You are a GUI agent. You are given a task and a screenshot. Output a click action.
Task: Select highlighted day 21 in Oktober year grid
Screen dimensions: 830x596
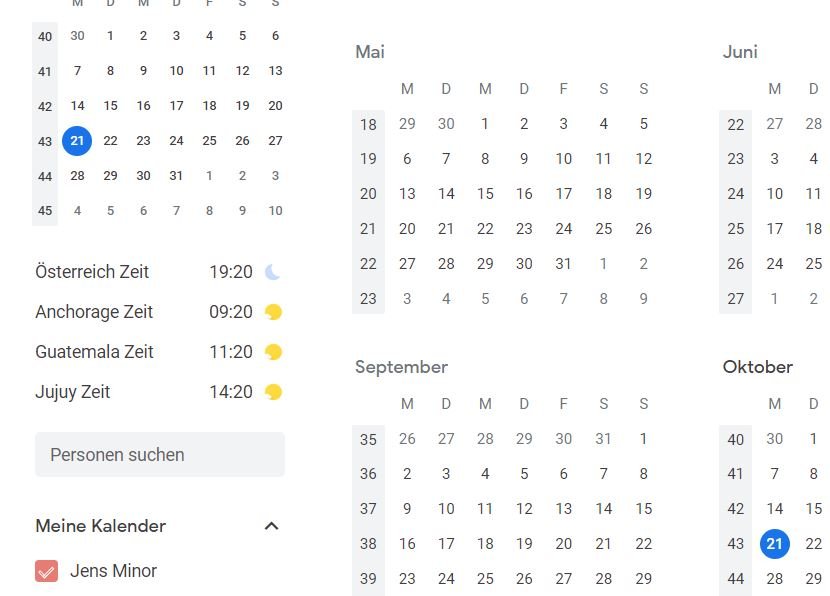coord(774,544)
